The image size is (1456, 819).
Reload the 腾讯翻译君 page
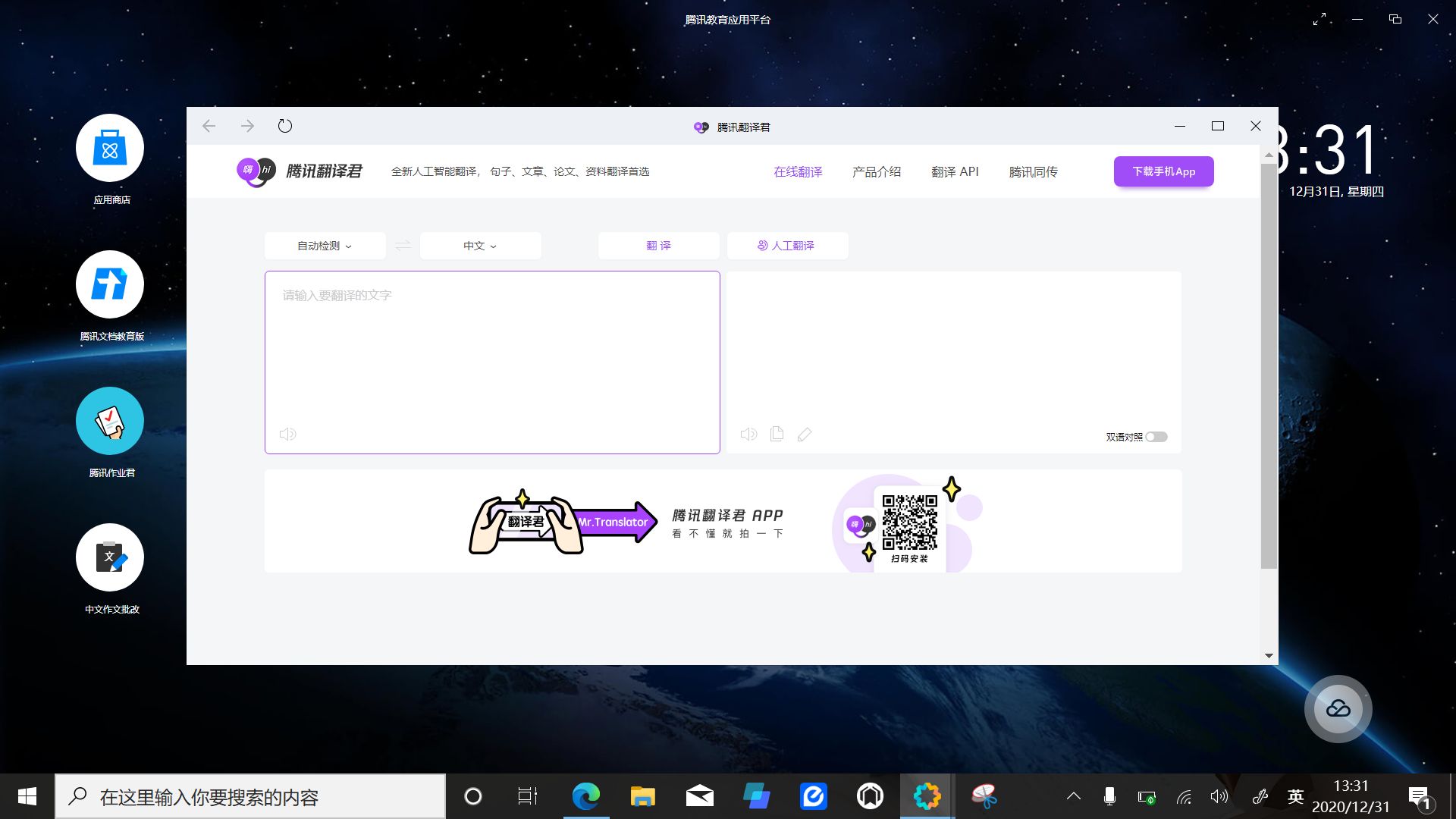(x=285, y=126)
